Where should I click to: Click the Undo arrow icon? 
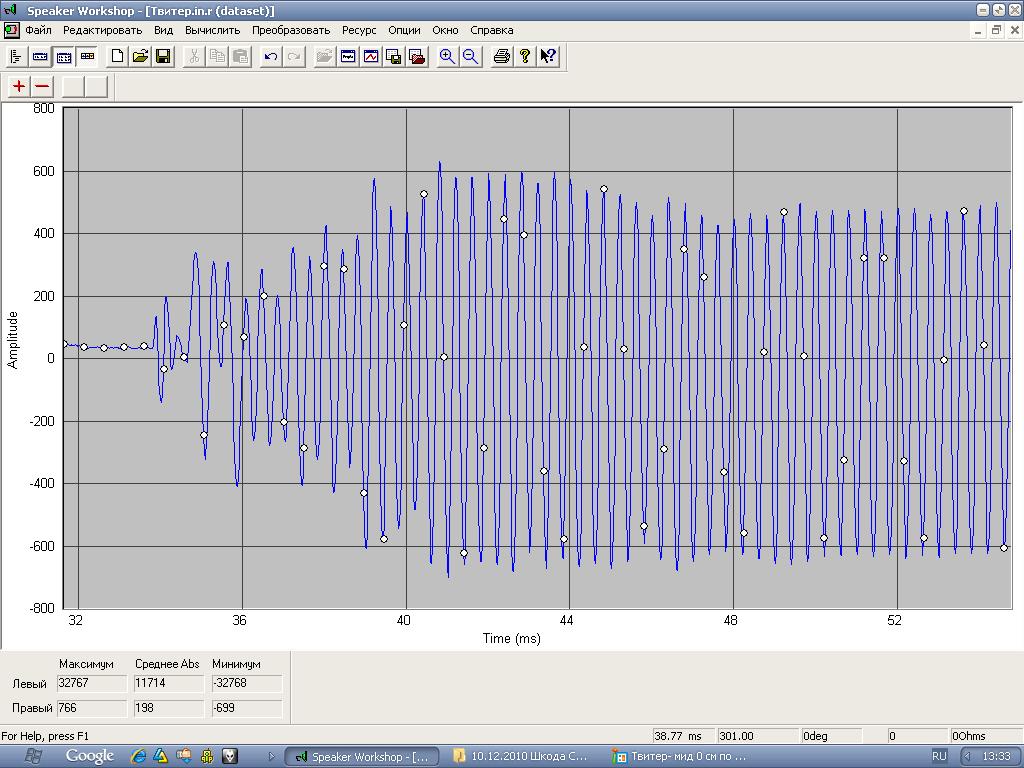[x=270, y=57]
